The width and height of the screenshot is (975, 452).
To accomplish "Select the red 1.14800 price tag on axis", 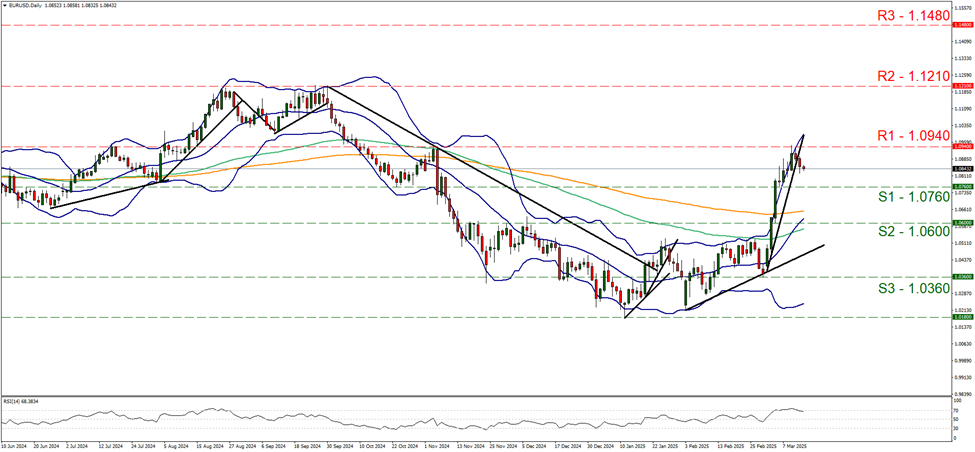I will (x=963, y=25).
